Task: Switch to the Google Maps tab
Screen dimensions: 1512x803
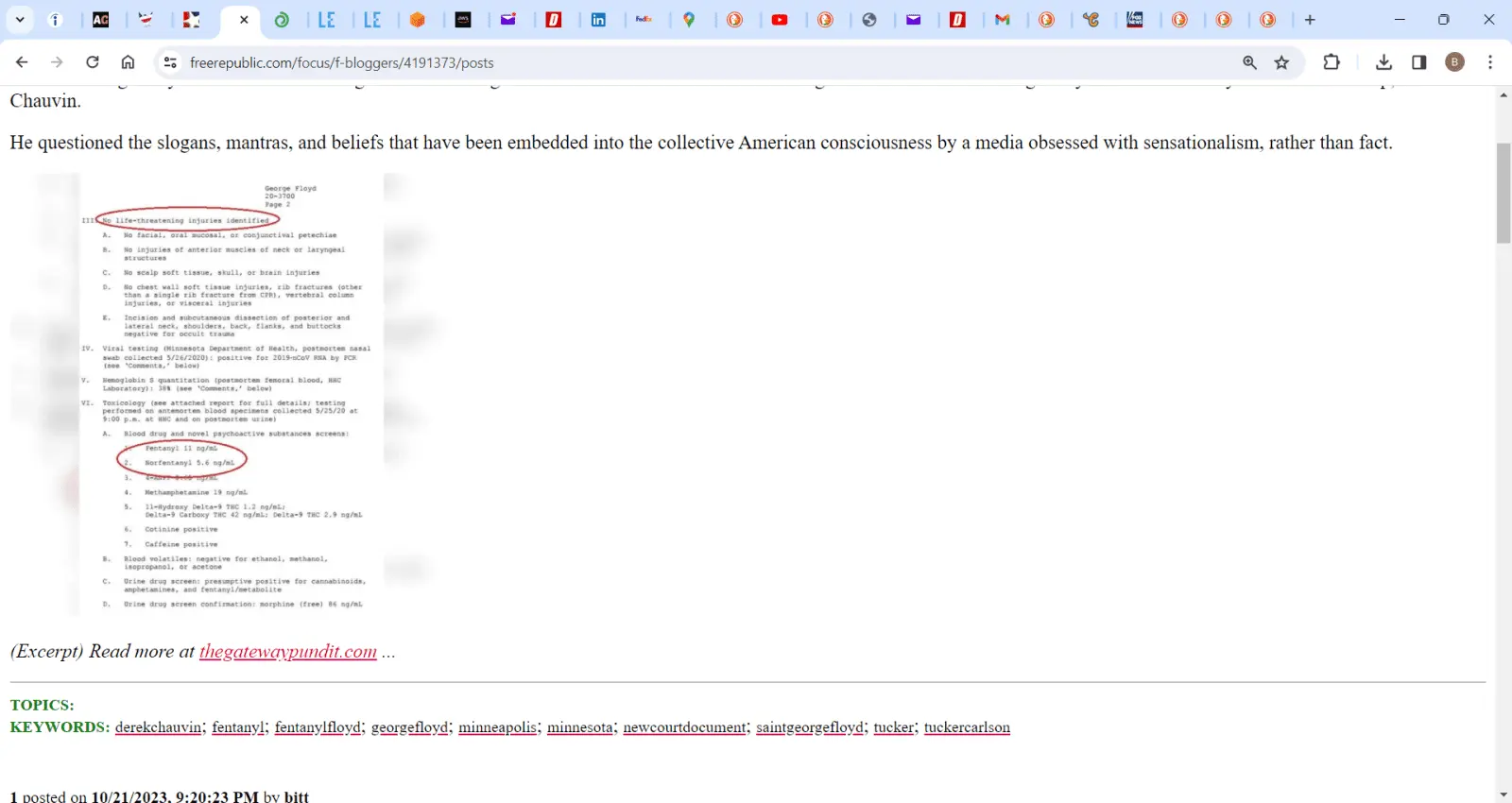Action: pyautogui.click(x=689, y=20)
